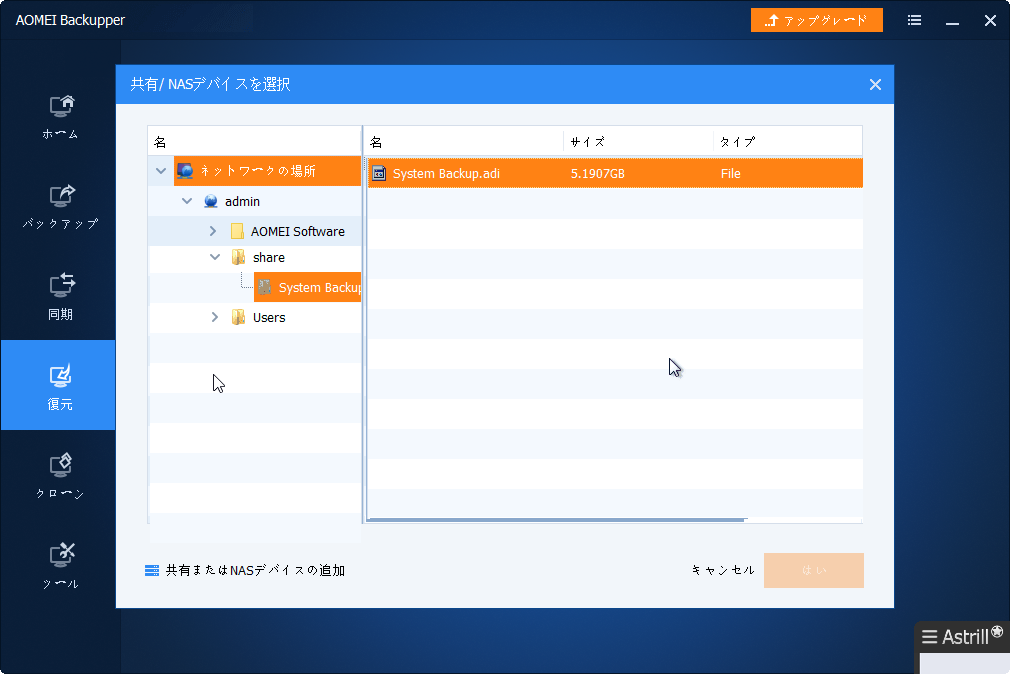Collapse the admin tree node
The image size is (1010, 674).
click(x=187, y=201)
